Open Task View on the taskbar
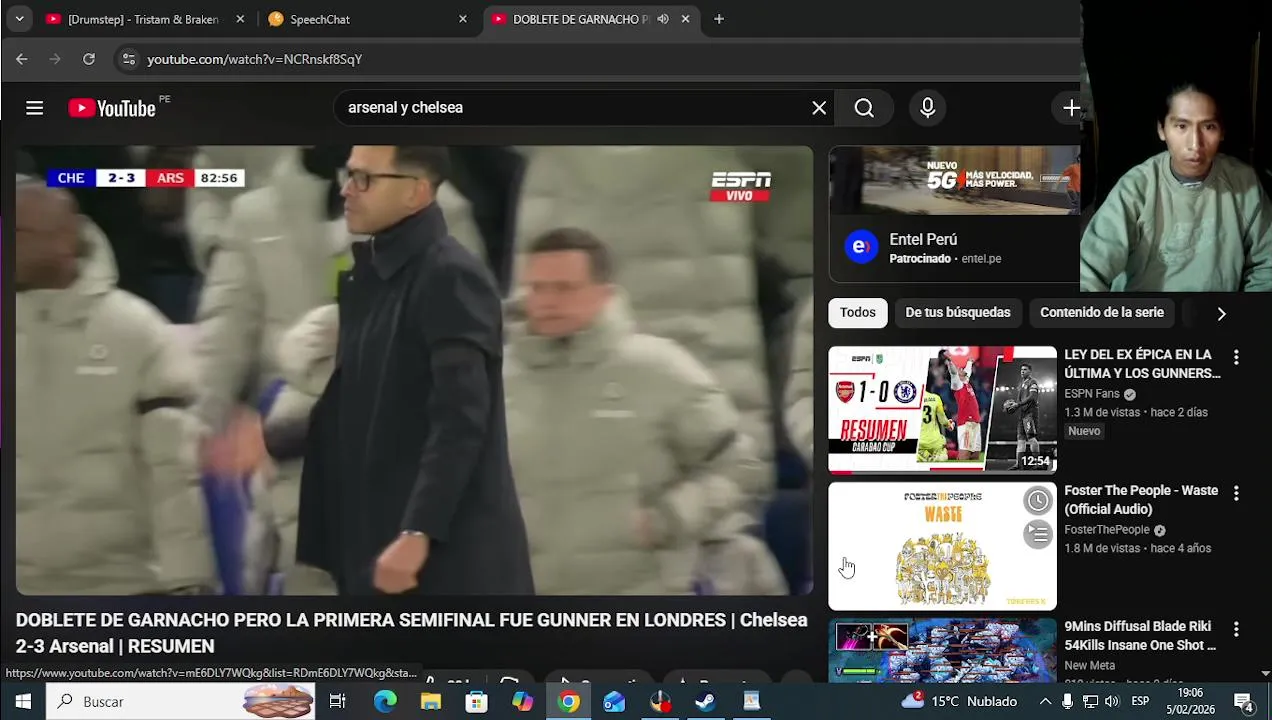This screenshot has height=720, width=1272. 338,702
